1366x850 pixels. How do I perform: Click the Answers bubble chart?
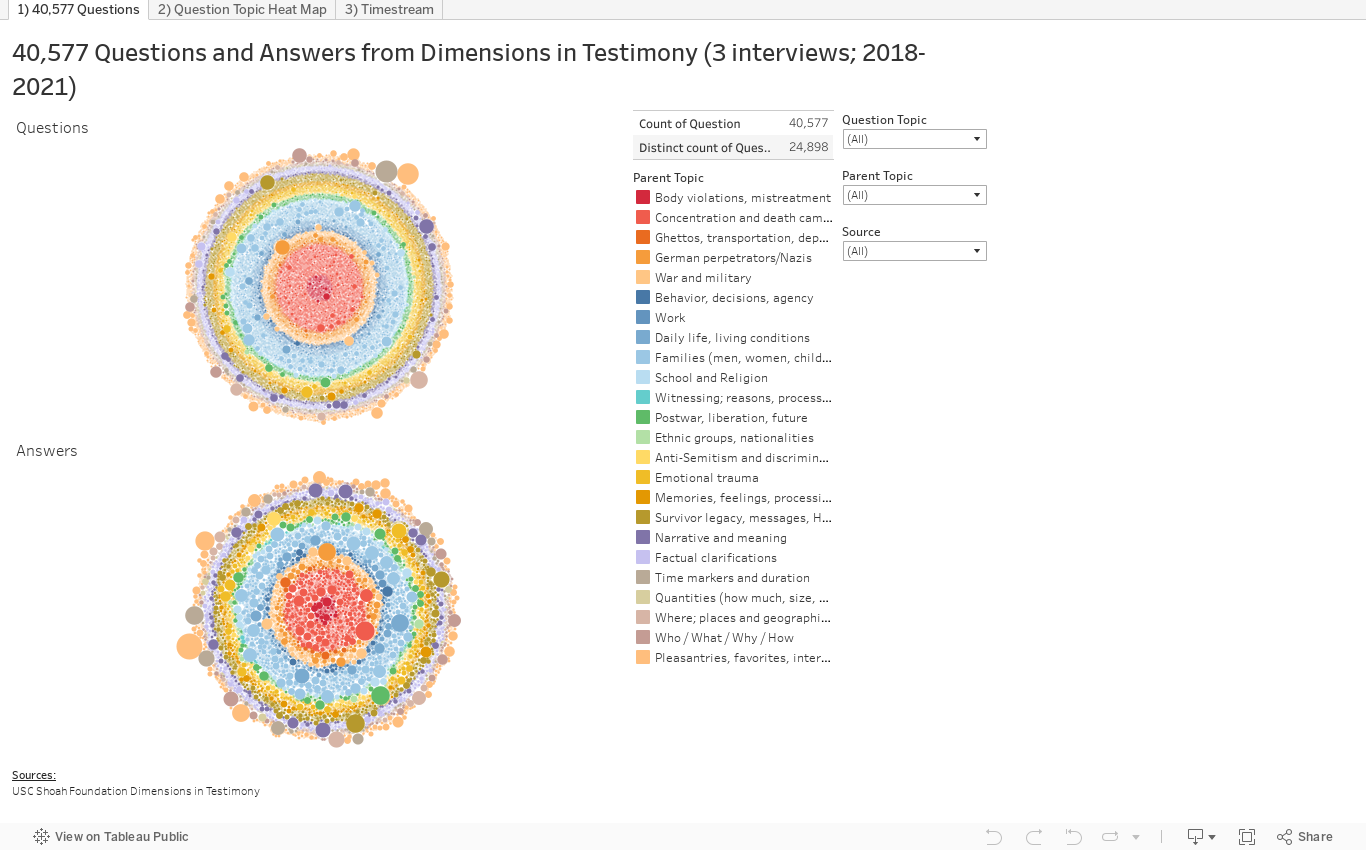[318, 608]
